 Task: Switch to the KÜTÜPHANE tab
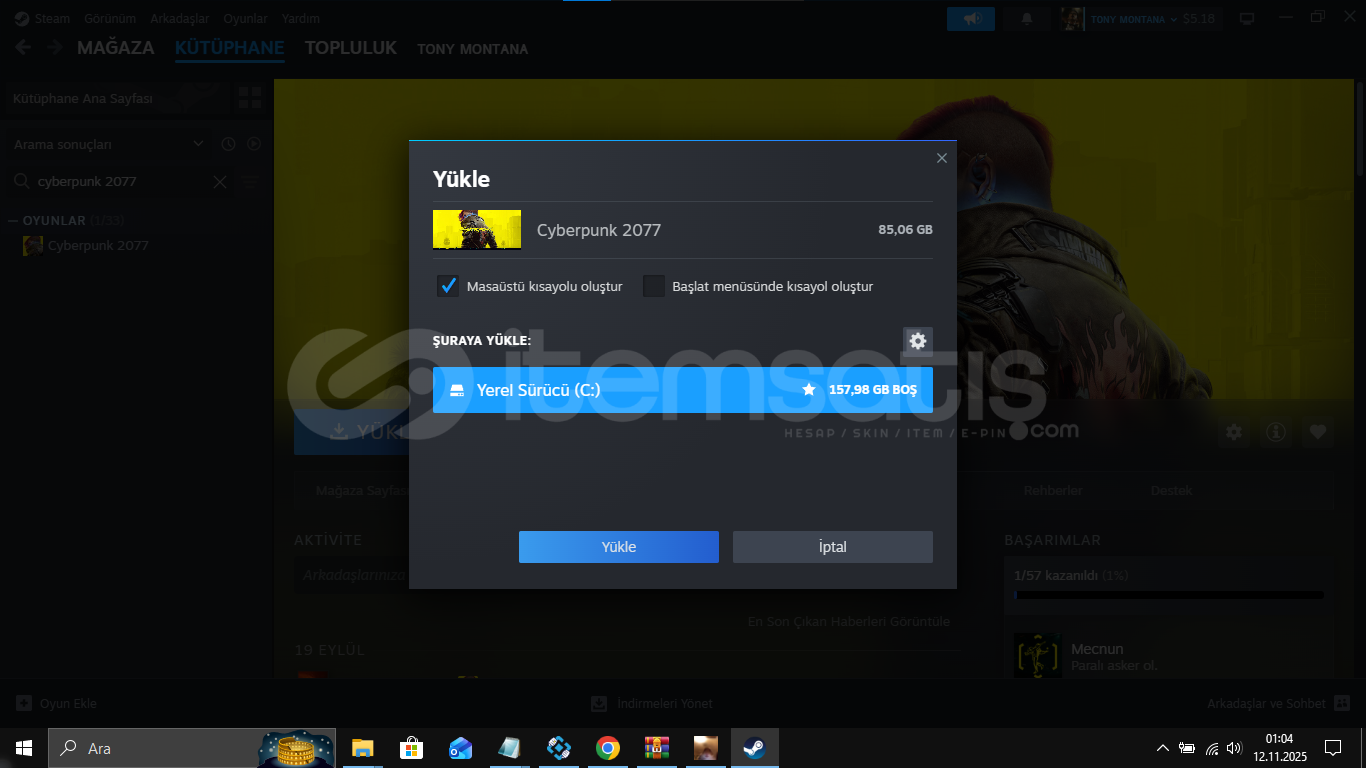(230, 48)
